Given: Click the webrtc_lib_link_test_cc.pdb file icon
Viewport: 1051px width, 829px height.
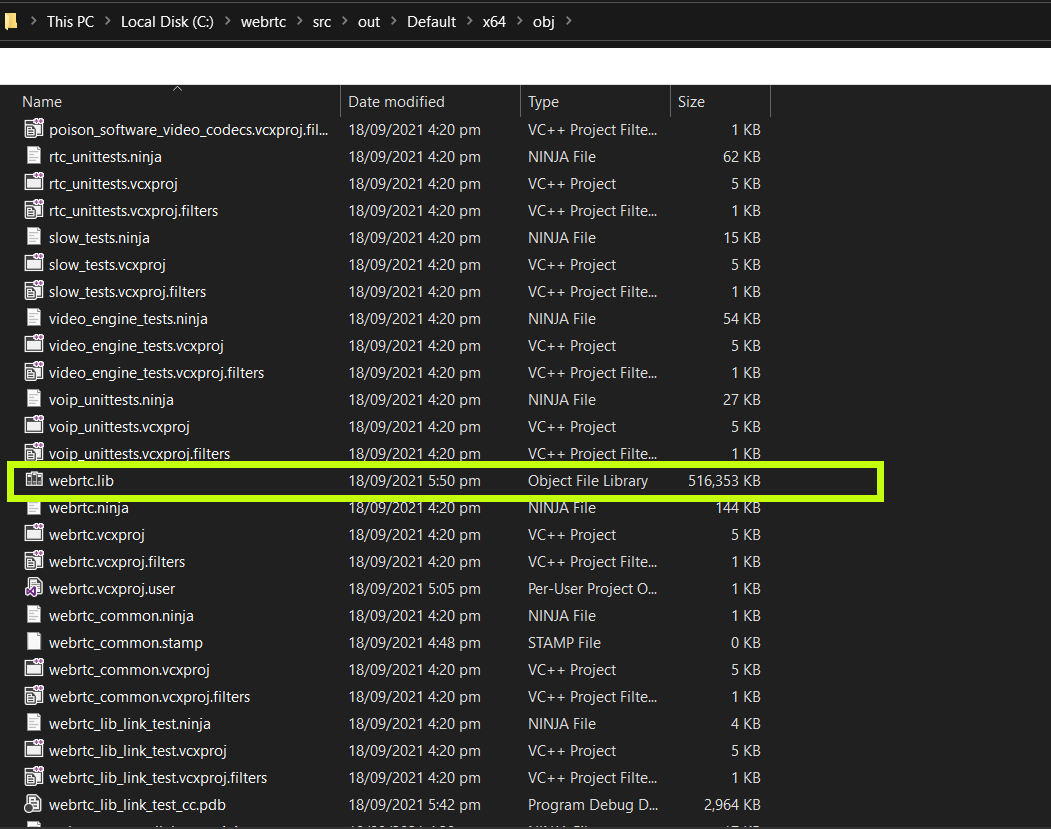Looking at the screenshot, I should (x=34, y=804).
